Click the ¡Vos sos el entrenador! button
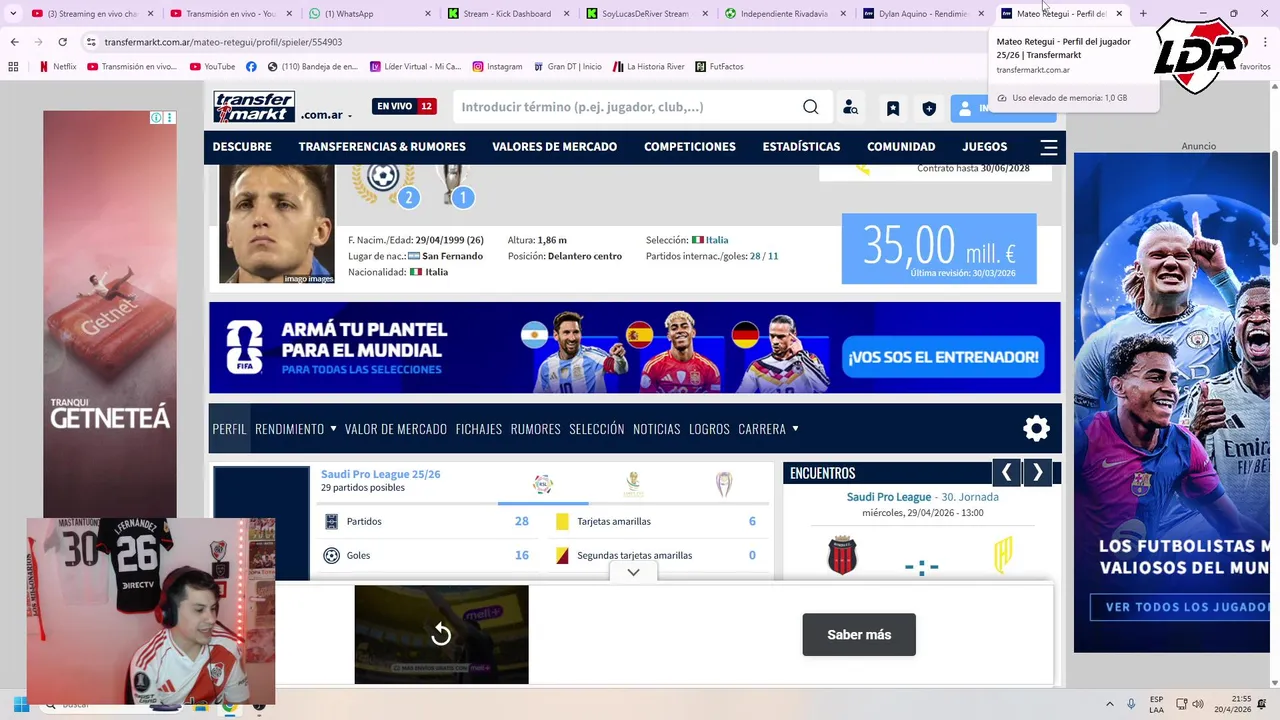This screenshot has width=1280, height=720. pyautogui.click(x=944, y=357)
